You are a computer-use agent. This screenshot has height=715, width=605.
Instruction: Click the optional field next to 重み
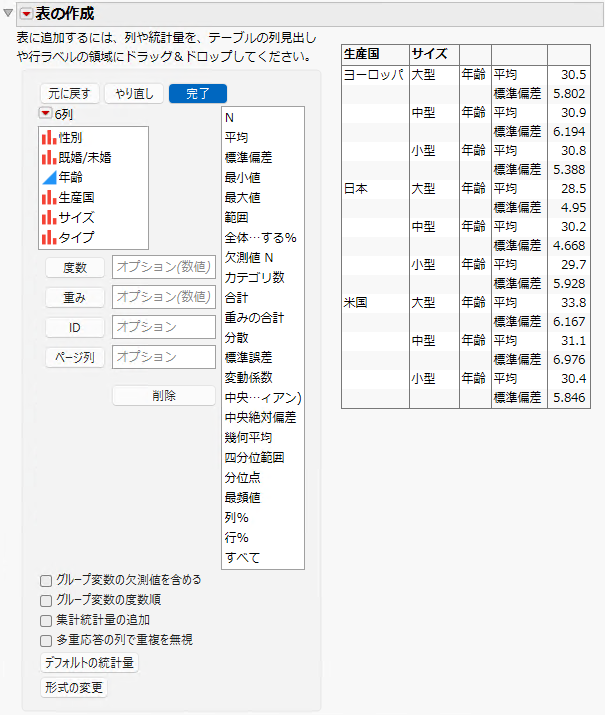point(164,297)
